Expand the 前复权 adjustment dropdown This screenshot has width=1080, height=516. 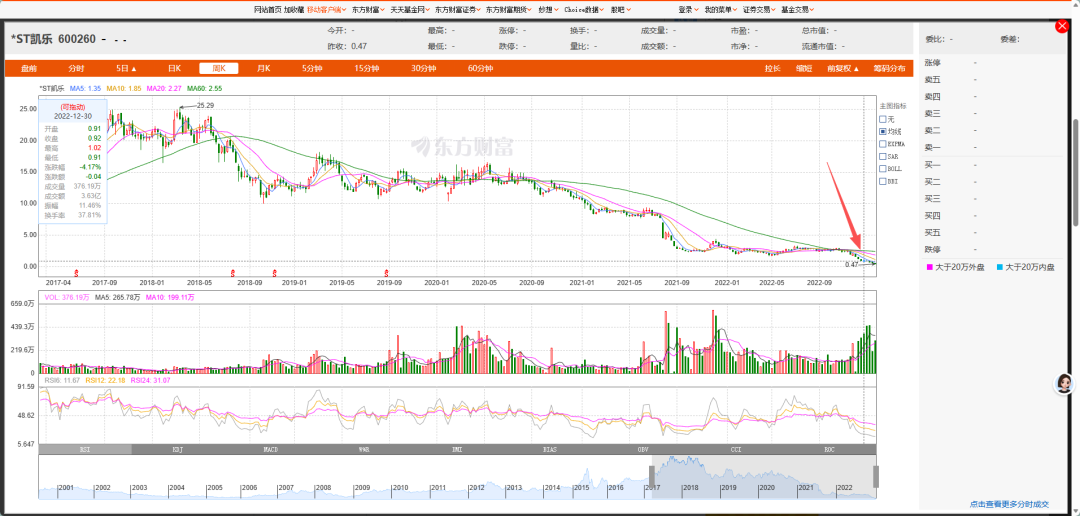pos(843,68)
